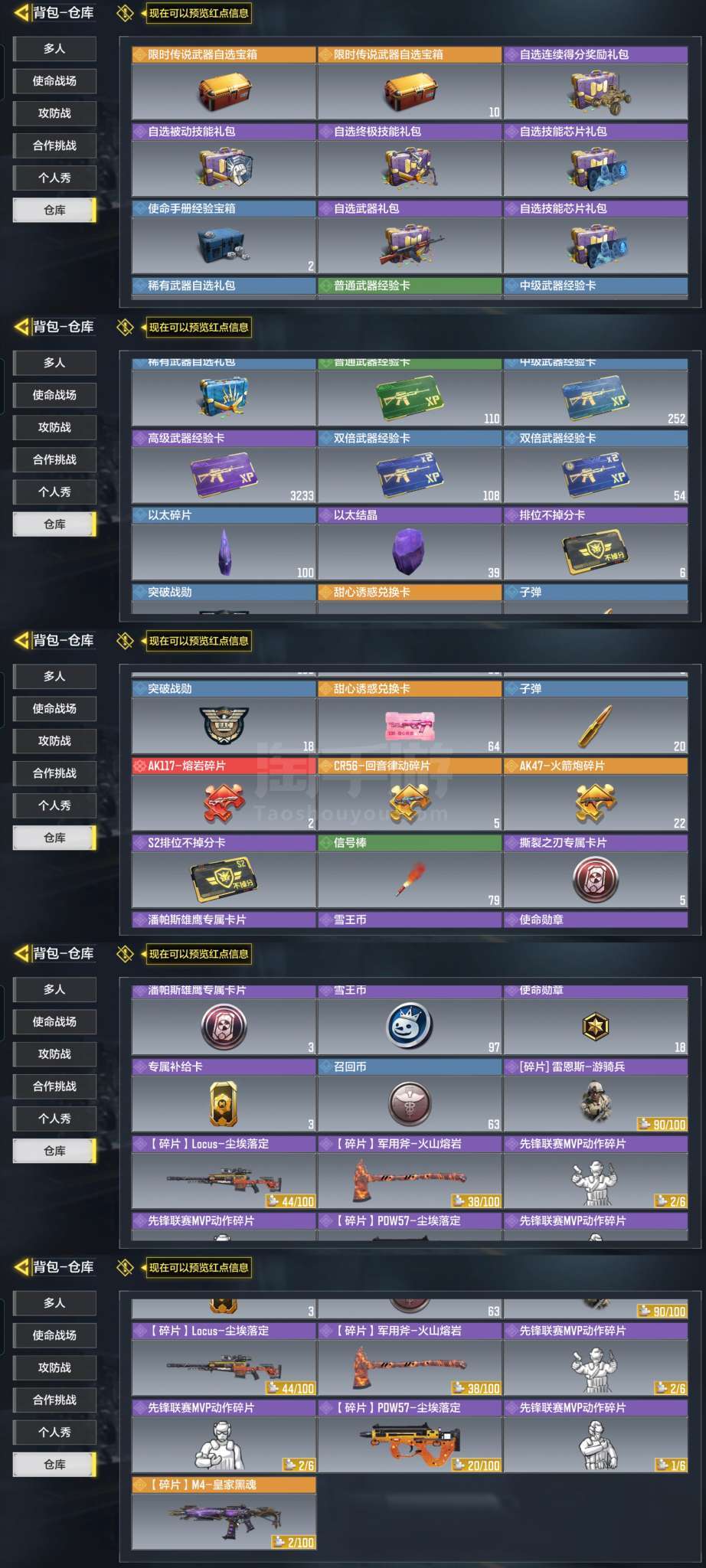
Task: Choose the CR56-回音律动碎片 puzzle piece
Action: pyautogui.click(x=410, y=802)
